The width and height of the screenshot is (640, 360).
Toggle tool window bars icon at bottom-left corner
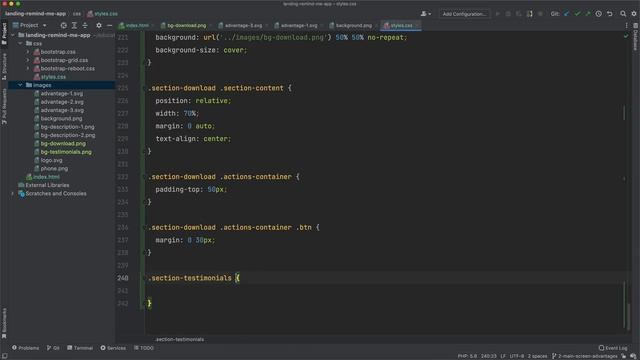click(4, 356)
